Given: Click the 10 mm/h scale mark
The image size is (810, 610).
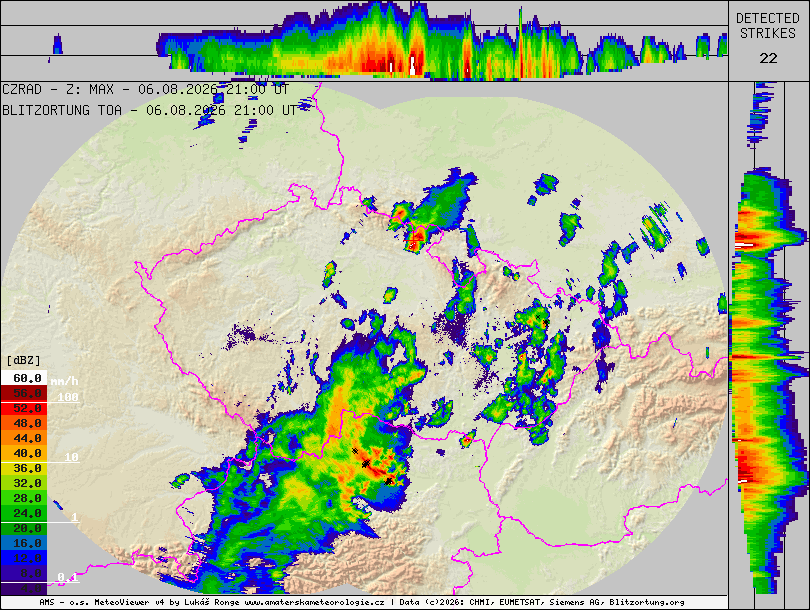Looking at the screenshot, I should tap(71, 457).
